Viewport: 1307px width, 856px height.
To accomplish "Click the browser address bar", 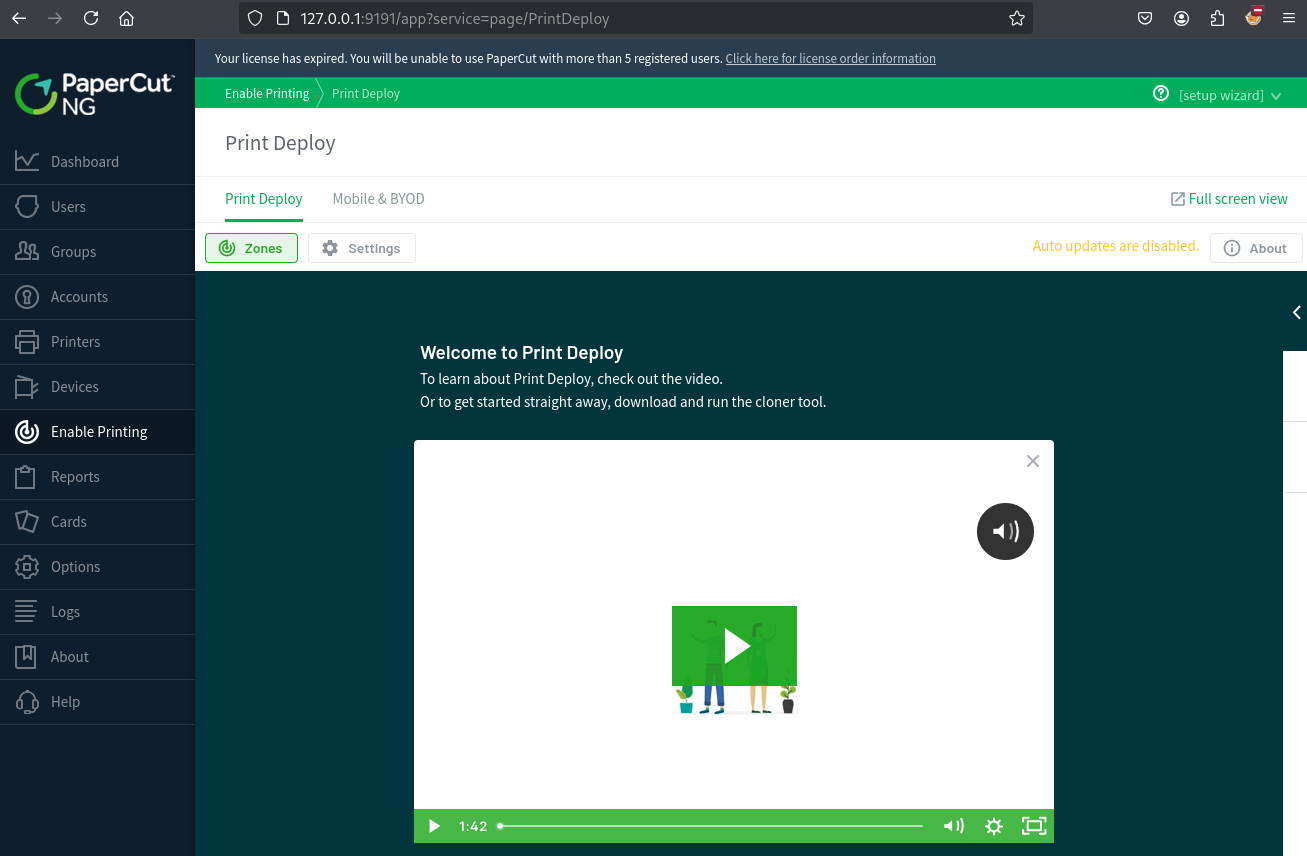I will point(635,18).
